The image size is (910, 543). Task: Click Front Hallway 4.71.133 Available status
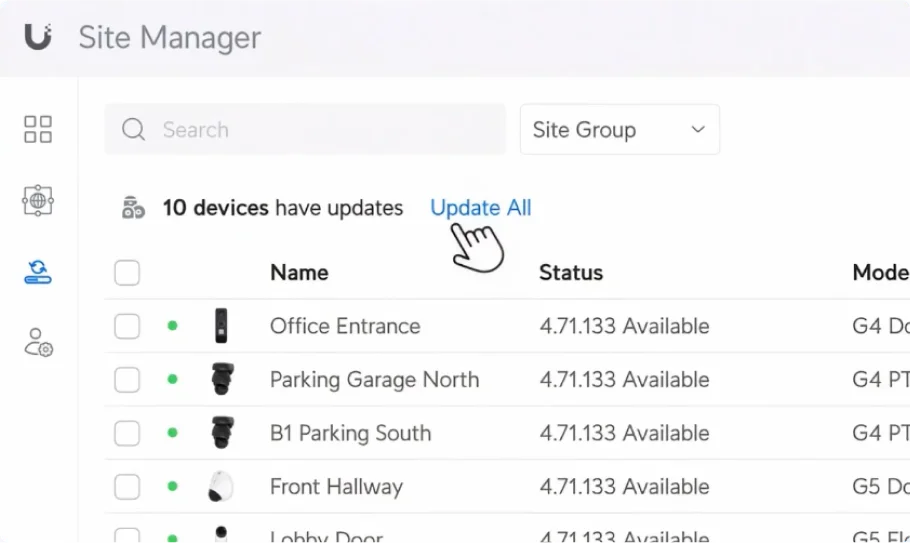[x=624, y=486]
